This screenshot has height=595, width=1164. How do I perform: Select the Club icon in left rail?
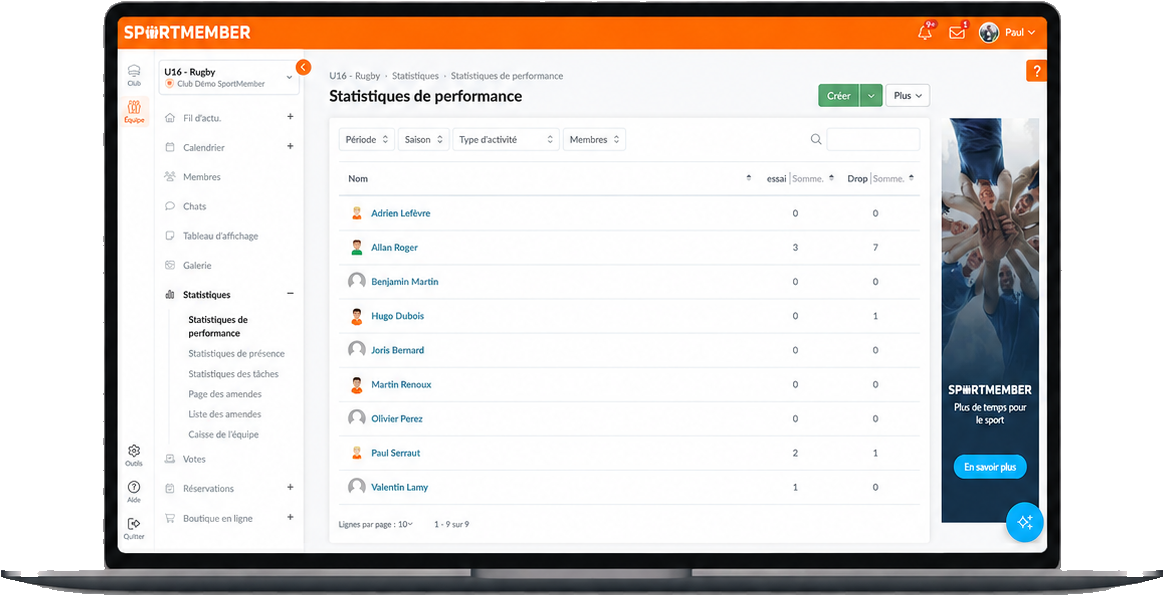pyautogui.click(x=134, y=76)
